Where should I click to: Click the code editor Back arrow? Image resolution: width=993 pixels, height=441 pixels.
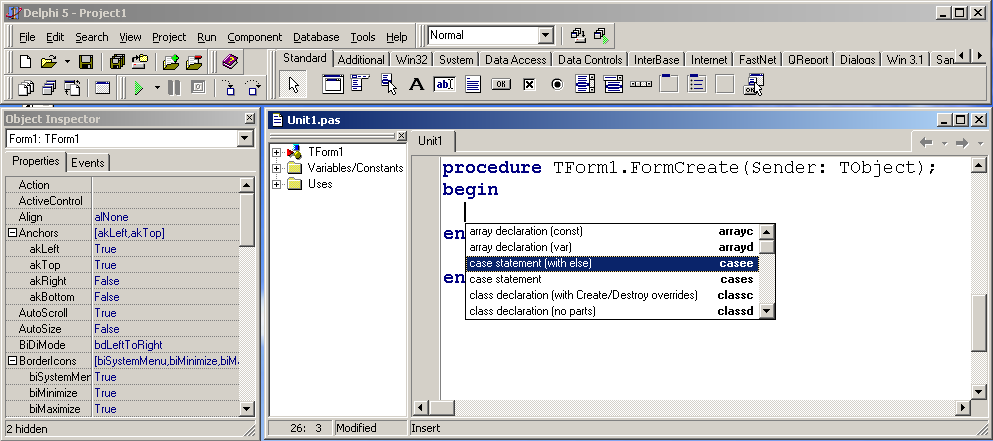tap(926, 143)
